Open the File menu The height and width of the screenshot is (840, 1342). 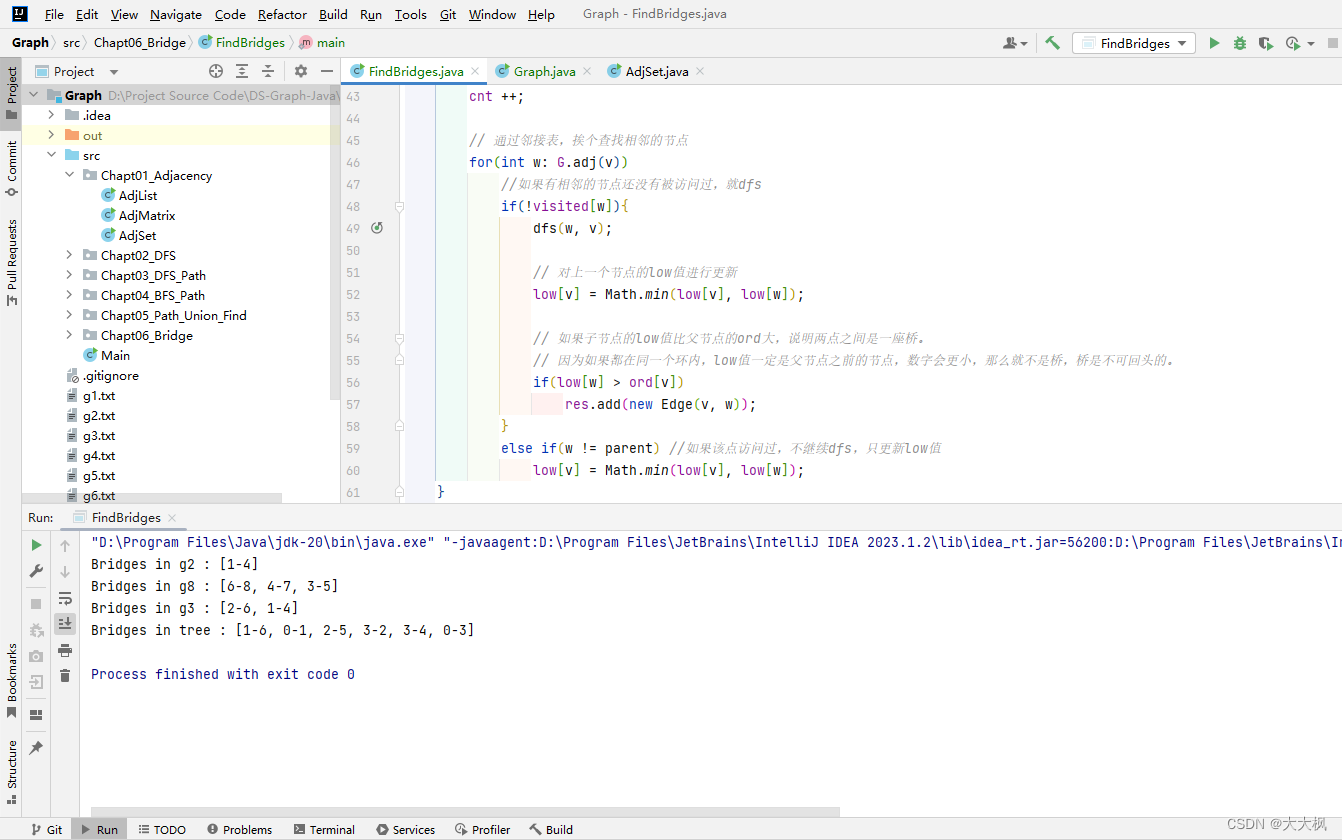(x=54, y=14)
